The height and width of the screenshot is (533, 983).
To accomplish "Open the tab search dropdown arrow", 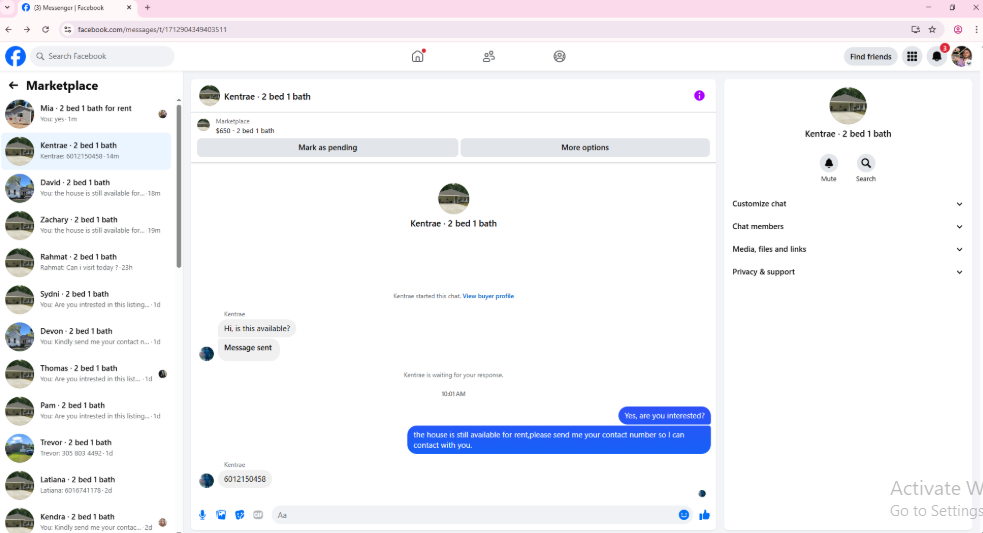I will [7, 8].
